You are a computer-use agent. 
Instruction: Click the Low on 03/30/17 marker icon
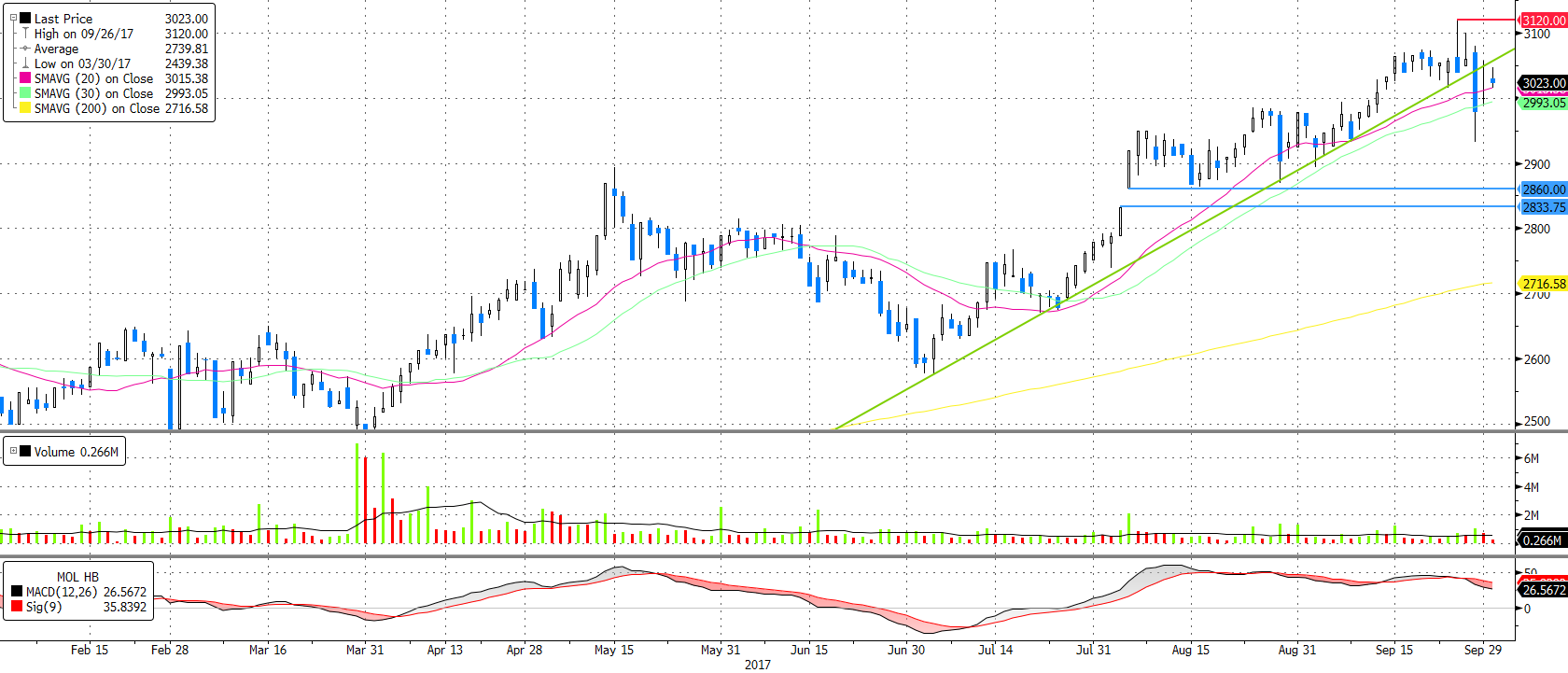pos(25,63)
